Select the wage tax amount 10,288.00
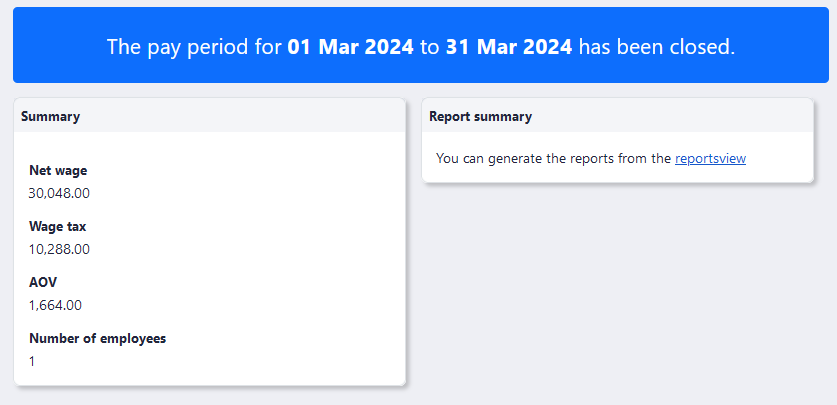Screen dimensions: 837x405 [59, 249]
